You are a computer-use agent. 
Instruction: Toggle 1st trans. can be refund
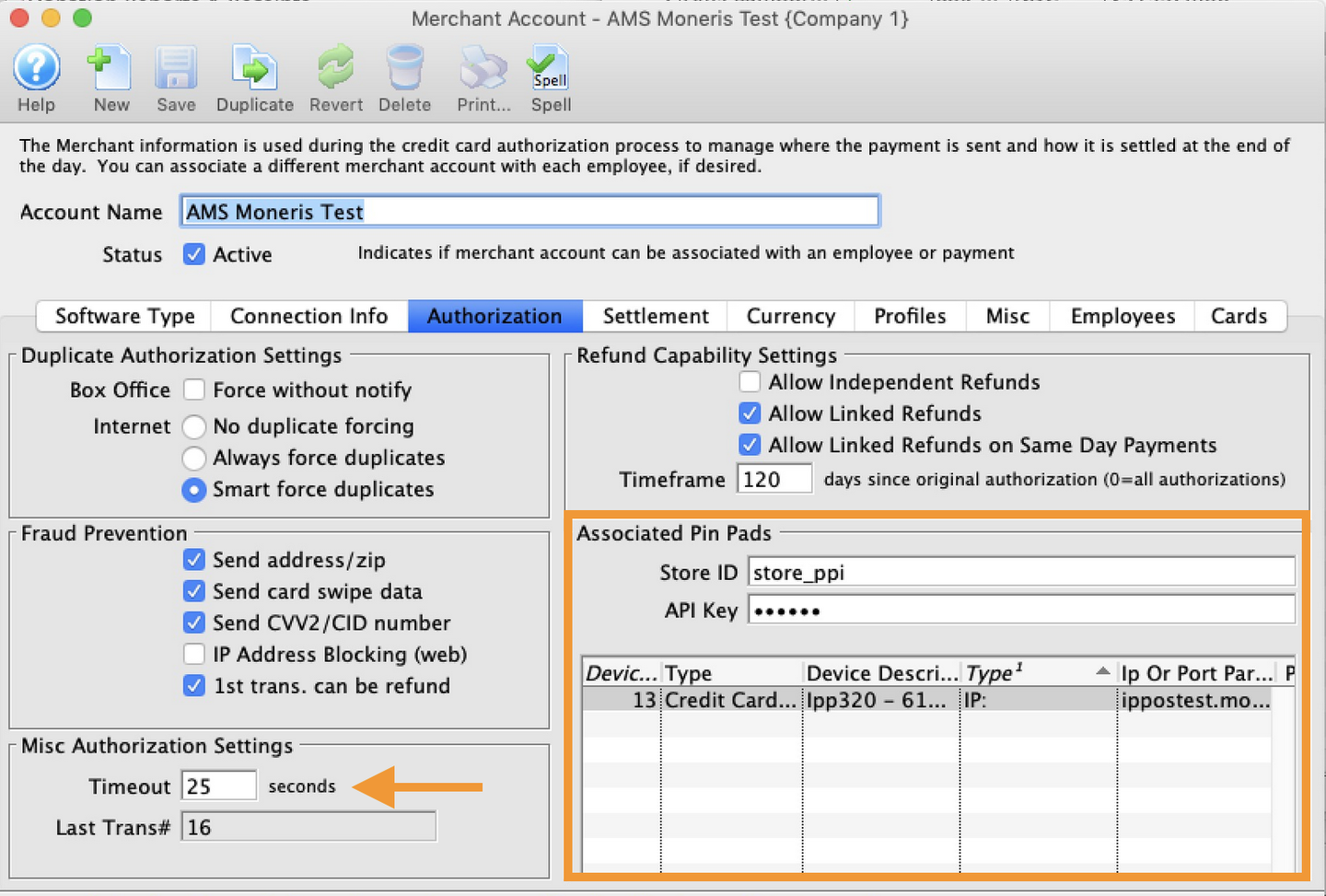(x=193, y=685)
